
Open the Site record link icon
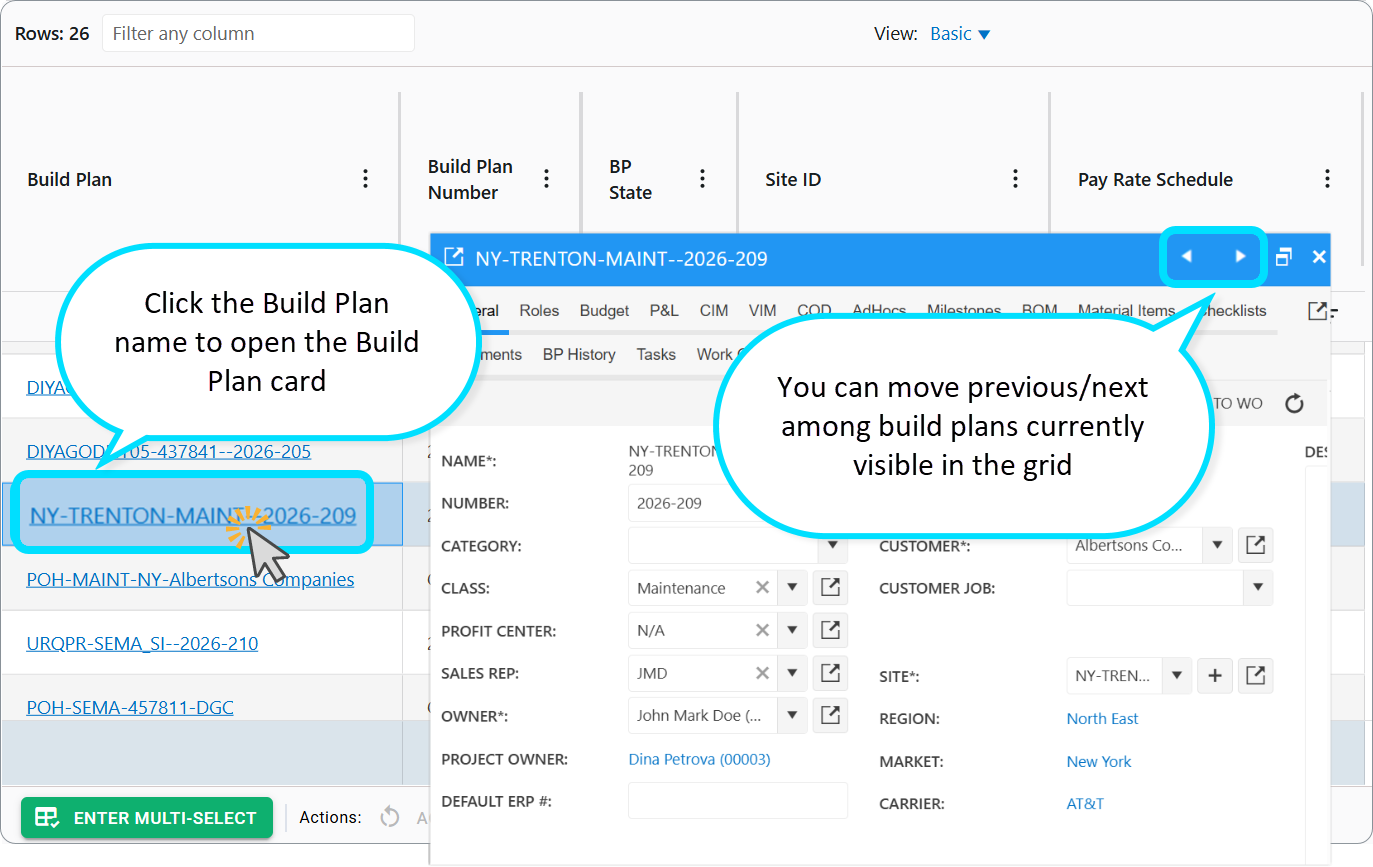click(x=1256, y=676)
